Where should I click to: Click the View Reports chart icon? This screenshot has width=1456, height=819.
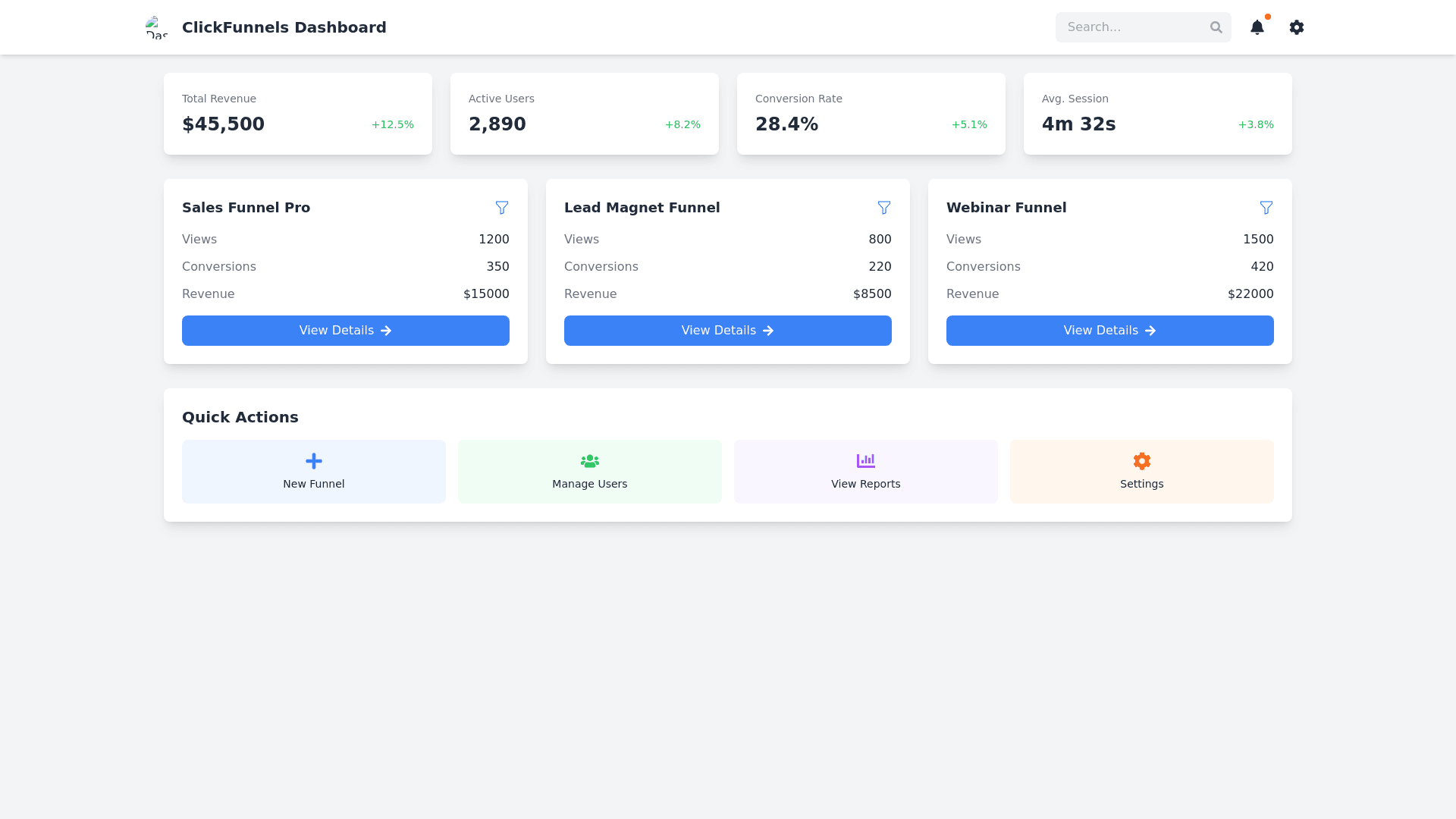click(865, 461)
